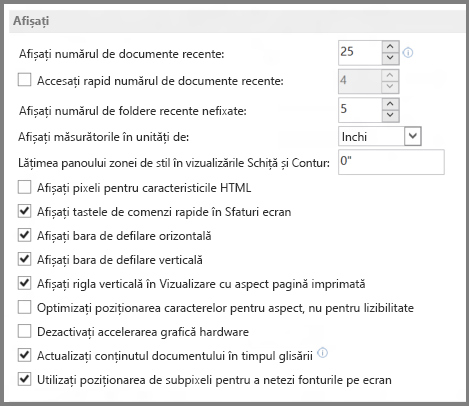Open info icon next to Actualizați conținutul documentului
Screen dimensions: 469x406
tap(322, 353)
